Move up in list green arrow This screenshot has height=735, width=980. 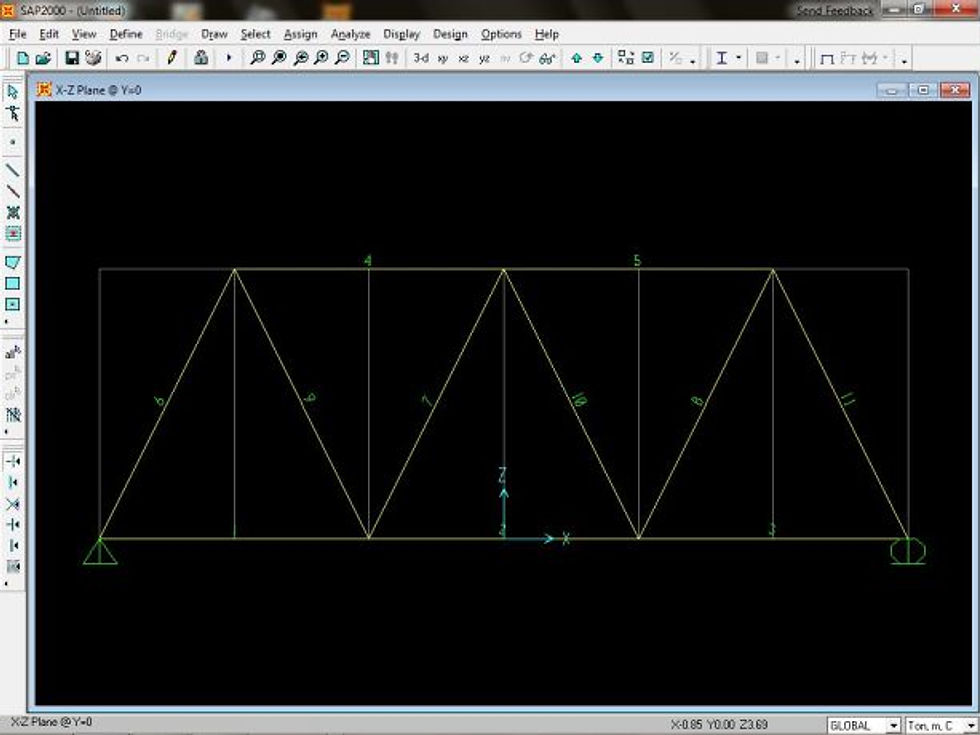point(576,58)
